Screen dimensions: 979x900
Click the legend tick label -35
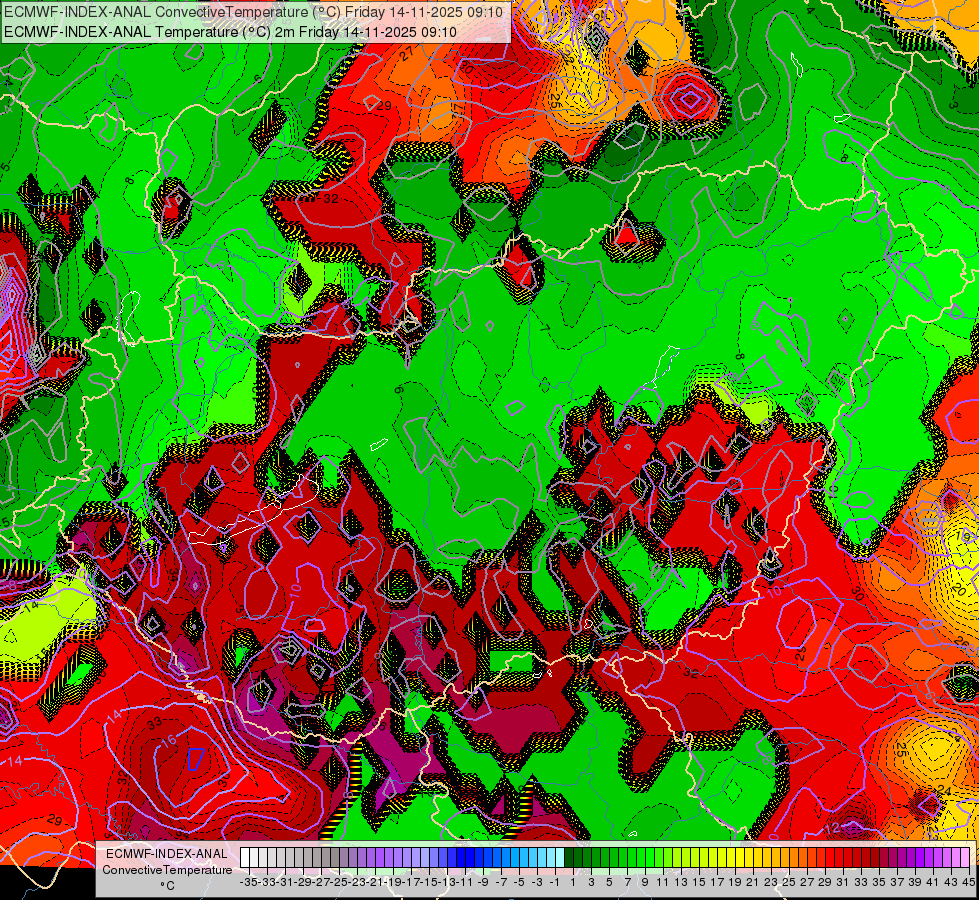click(x=248, y=883)
